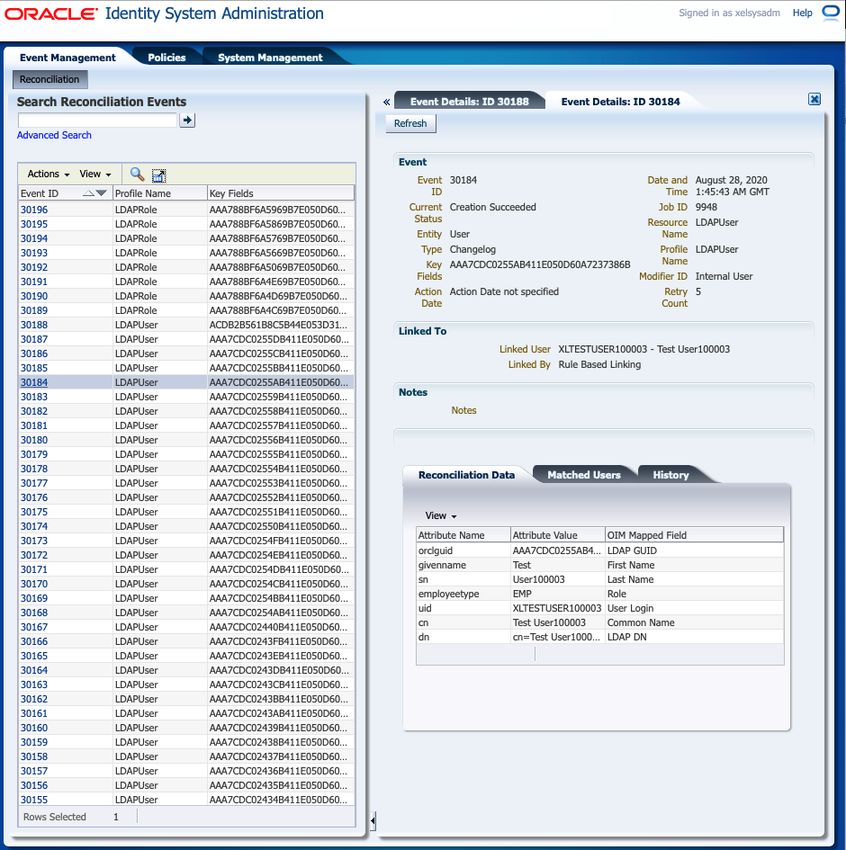Sort Event ID ascending arrow
The image size is (846, 850).
point(88,194)
